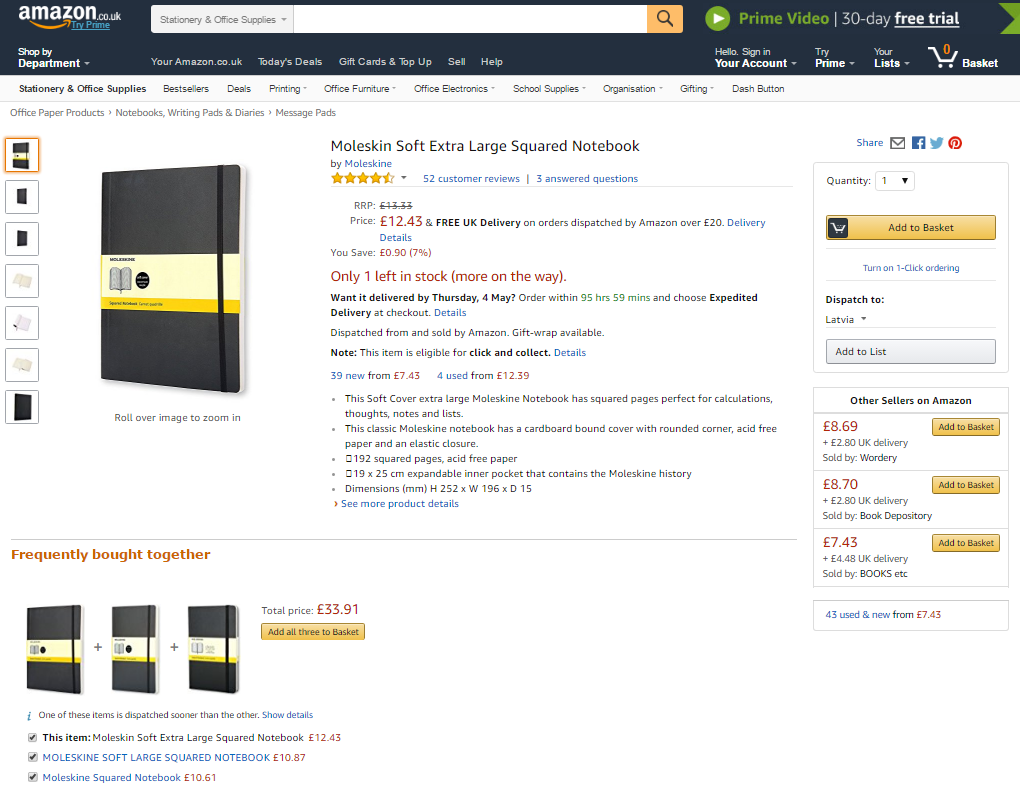Image resolution: width=1020 pixels, height=796 pixels.
Task: Open the School Supplies submenu
Action: click(x=549, y=89)
